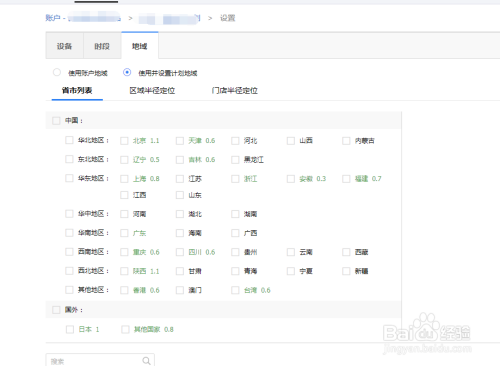Check the 江西 checkbox

pos(124,195)
